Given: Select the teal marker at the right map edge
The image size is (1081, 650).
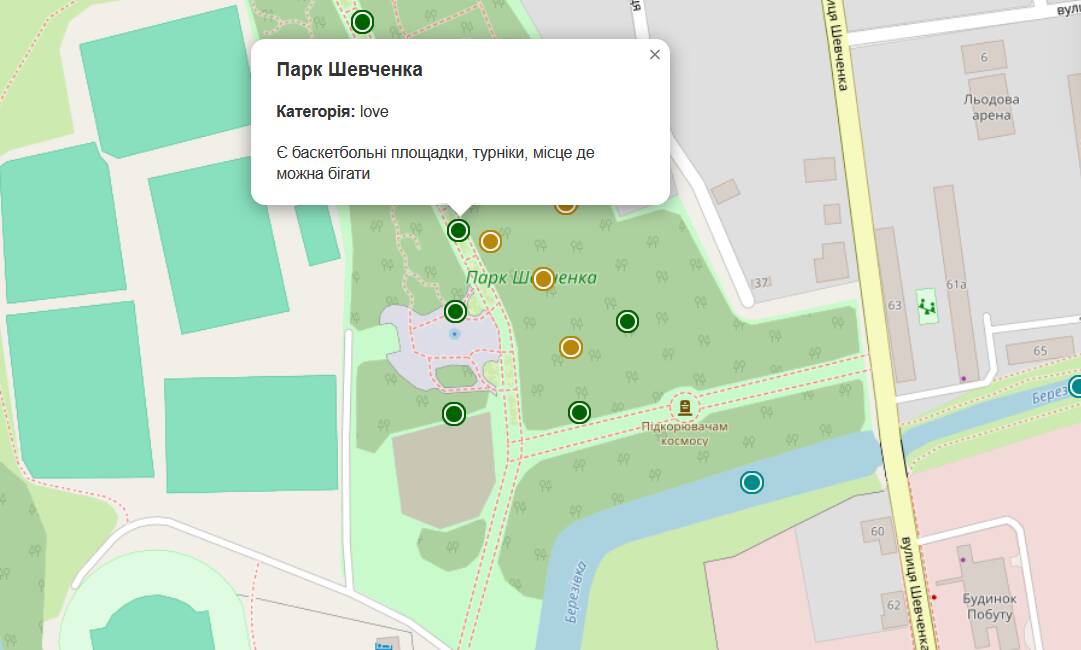Looking at the screenshot, I should coord(1076,386).
